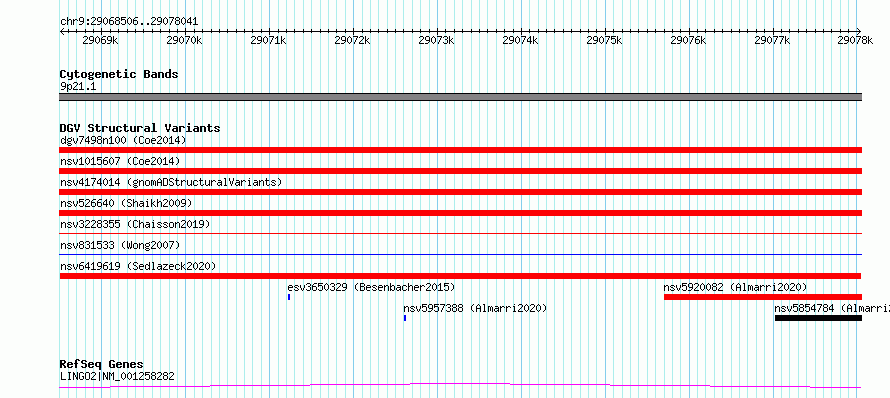Open the nsv526640 (Shaikh2009) variant label
890x398 pixels.
(126, 203)
